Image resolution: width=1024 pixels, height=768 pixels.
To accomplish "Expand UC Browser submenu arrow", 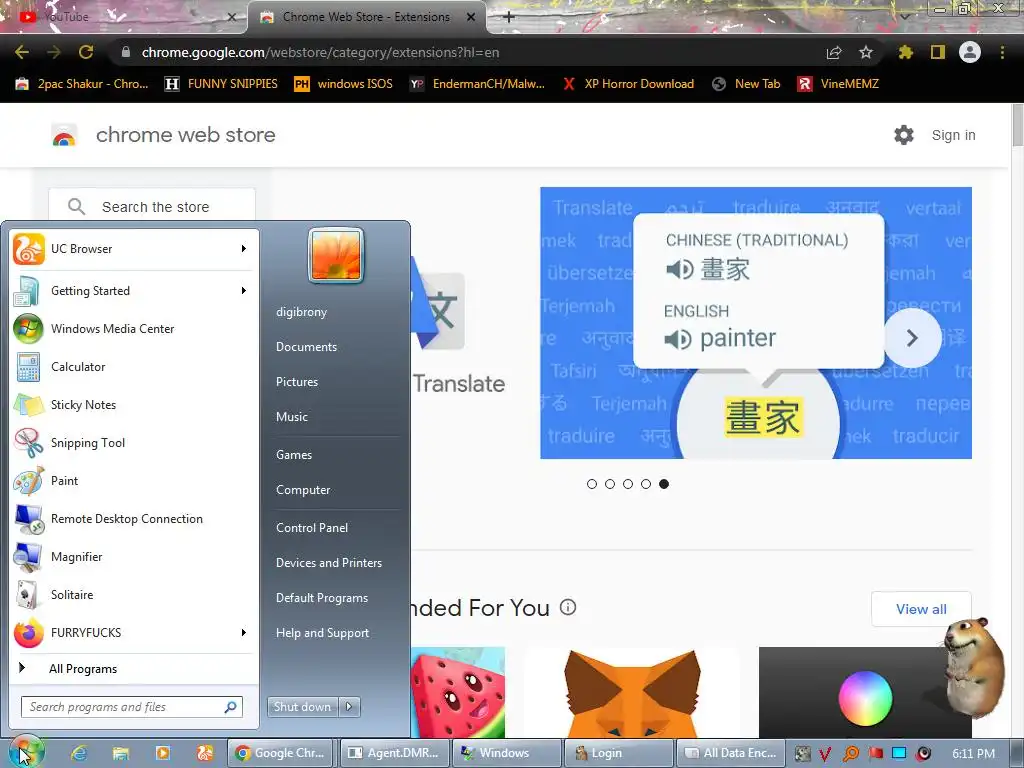I will [x=244, y=249].
